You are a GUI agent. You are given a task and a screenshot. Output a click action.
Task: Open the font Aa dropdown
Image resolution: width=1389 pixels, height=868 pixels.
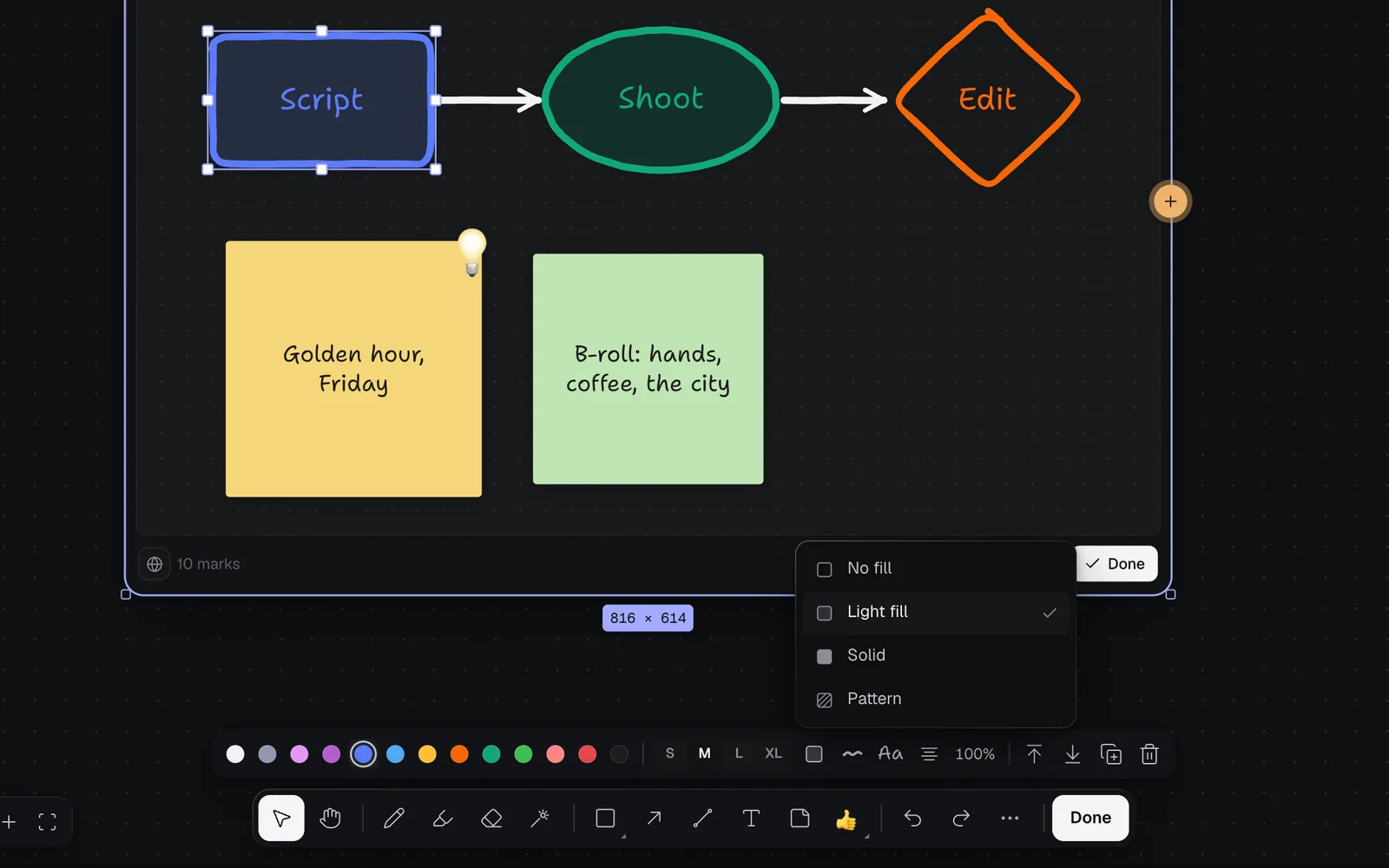(890, 754)
